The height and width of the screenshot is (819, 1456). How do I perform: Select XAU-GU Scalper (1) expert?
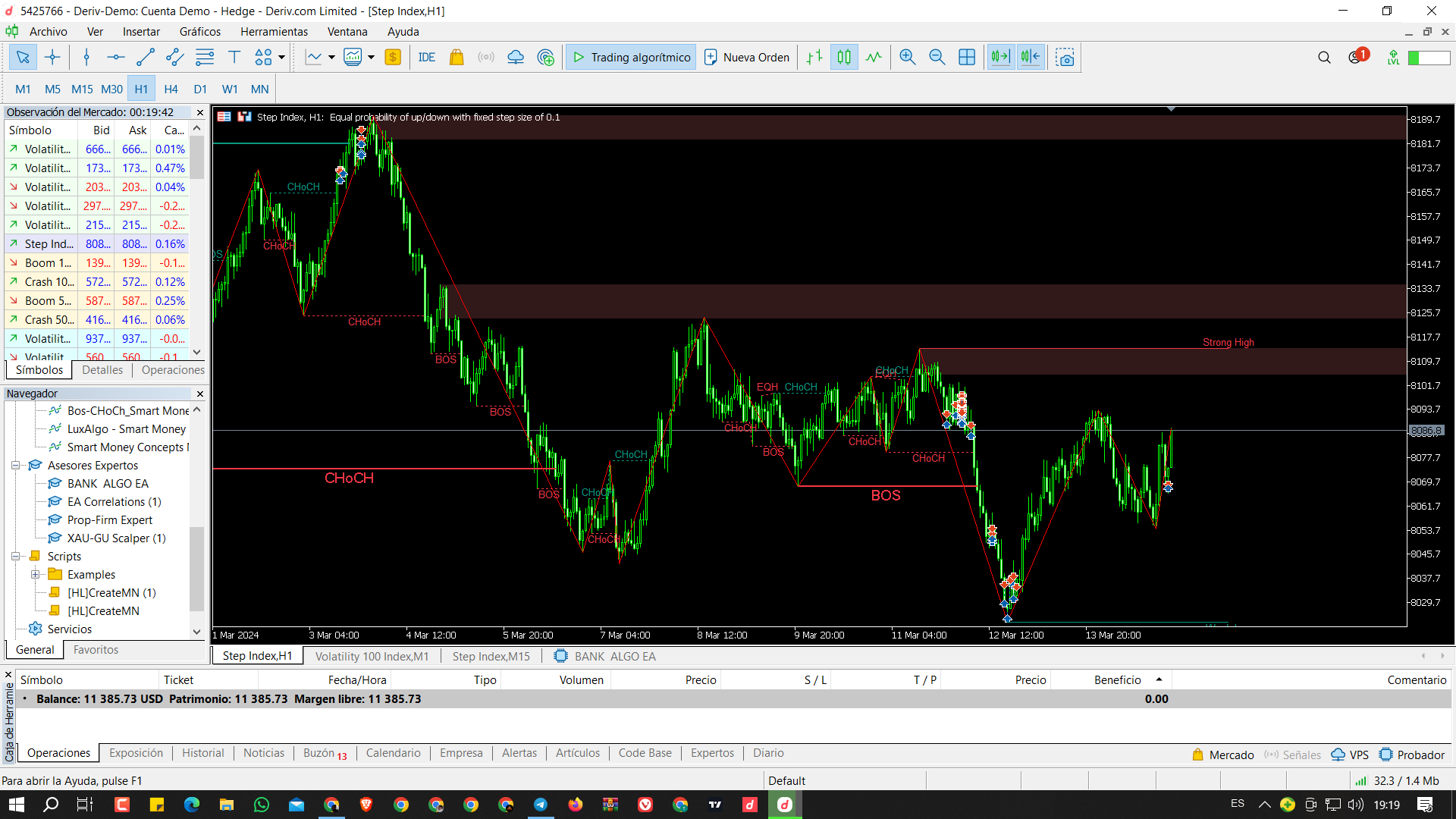tap(116, 538)
